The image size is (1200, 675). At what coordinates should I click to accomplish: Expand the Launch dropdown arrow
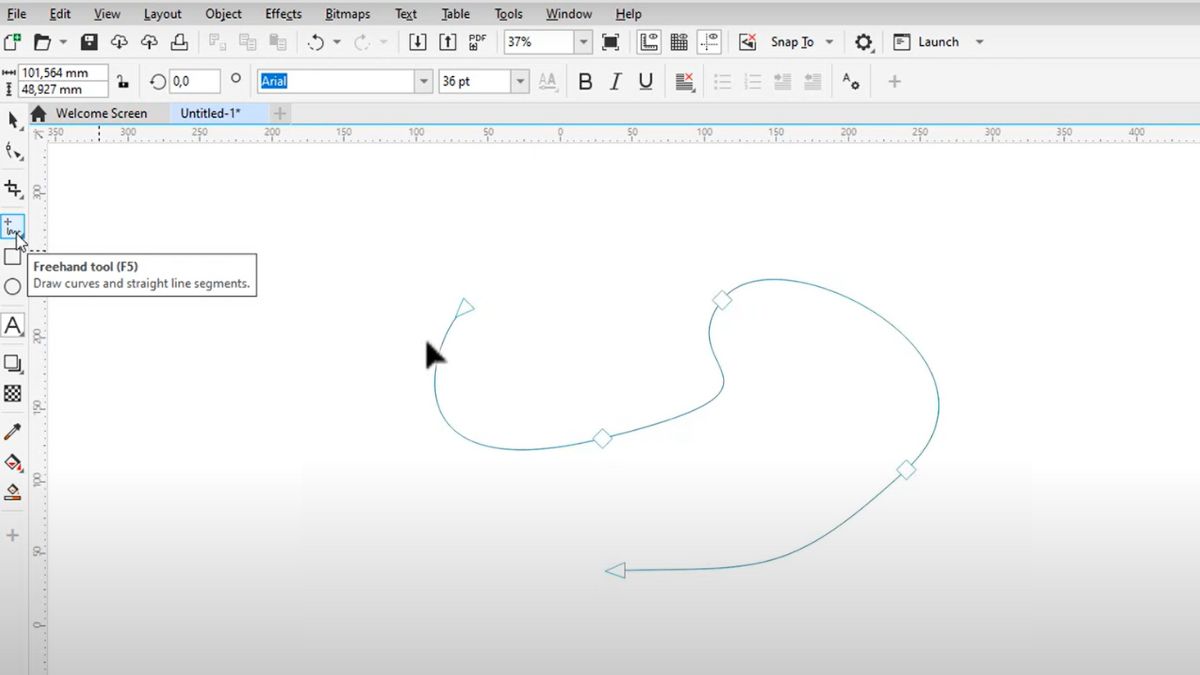pos(979,42)
